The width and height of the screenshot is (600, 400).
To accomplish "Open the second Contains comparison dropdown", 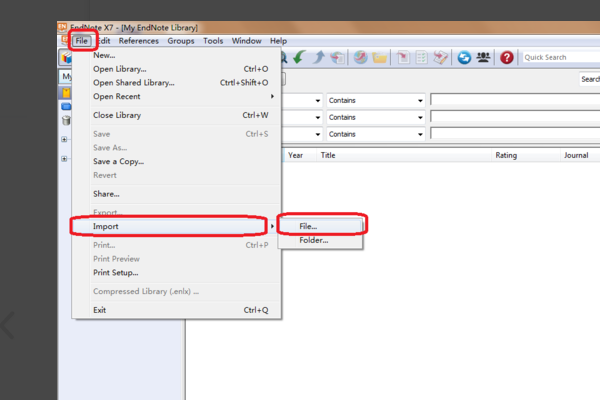I will coord(375,117).
